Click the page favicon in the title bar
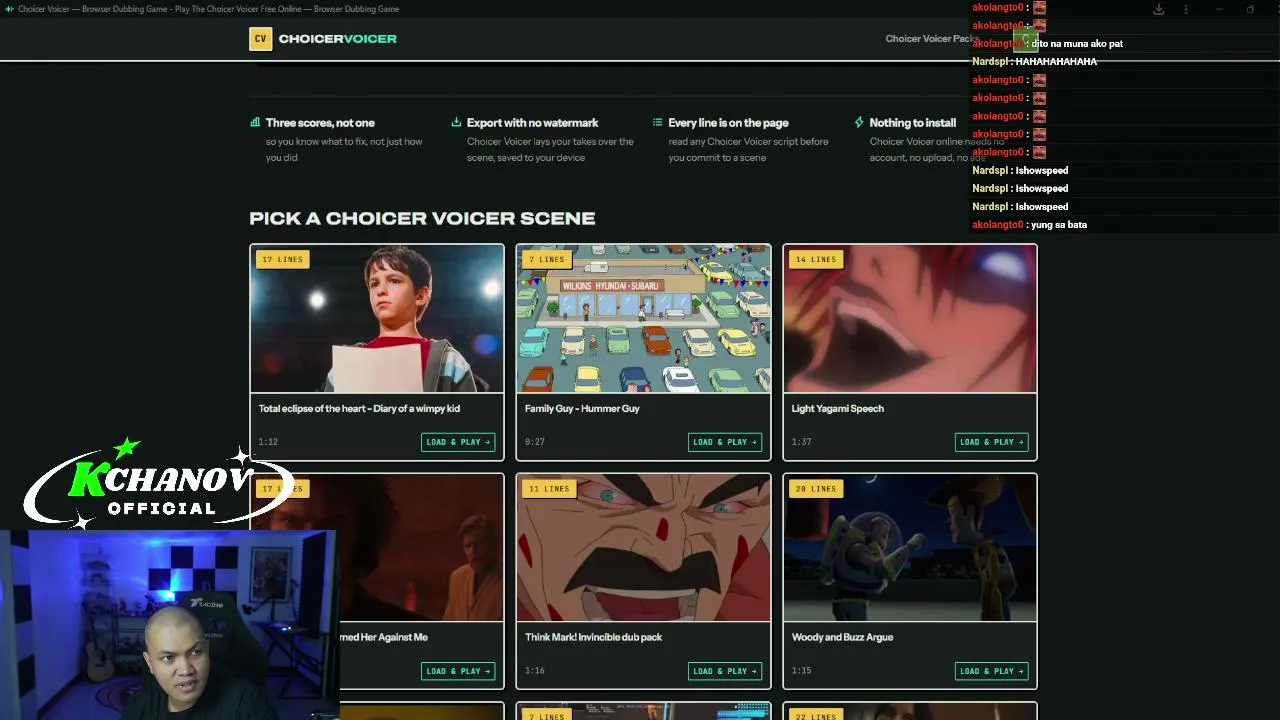This screenshot has width=1280, height=720. 9,9
